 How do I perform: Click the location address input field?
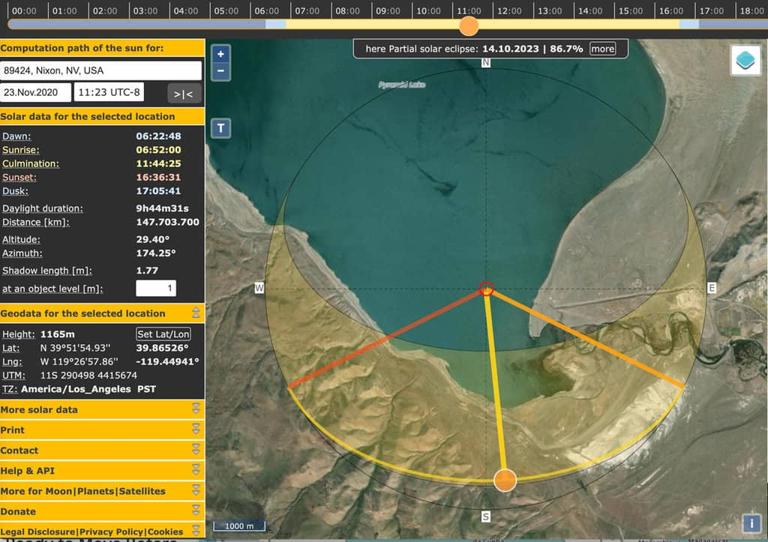(x=100, y=71)
